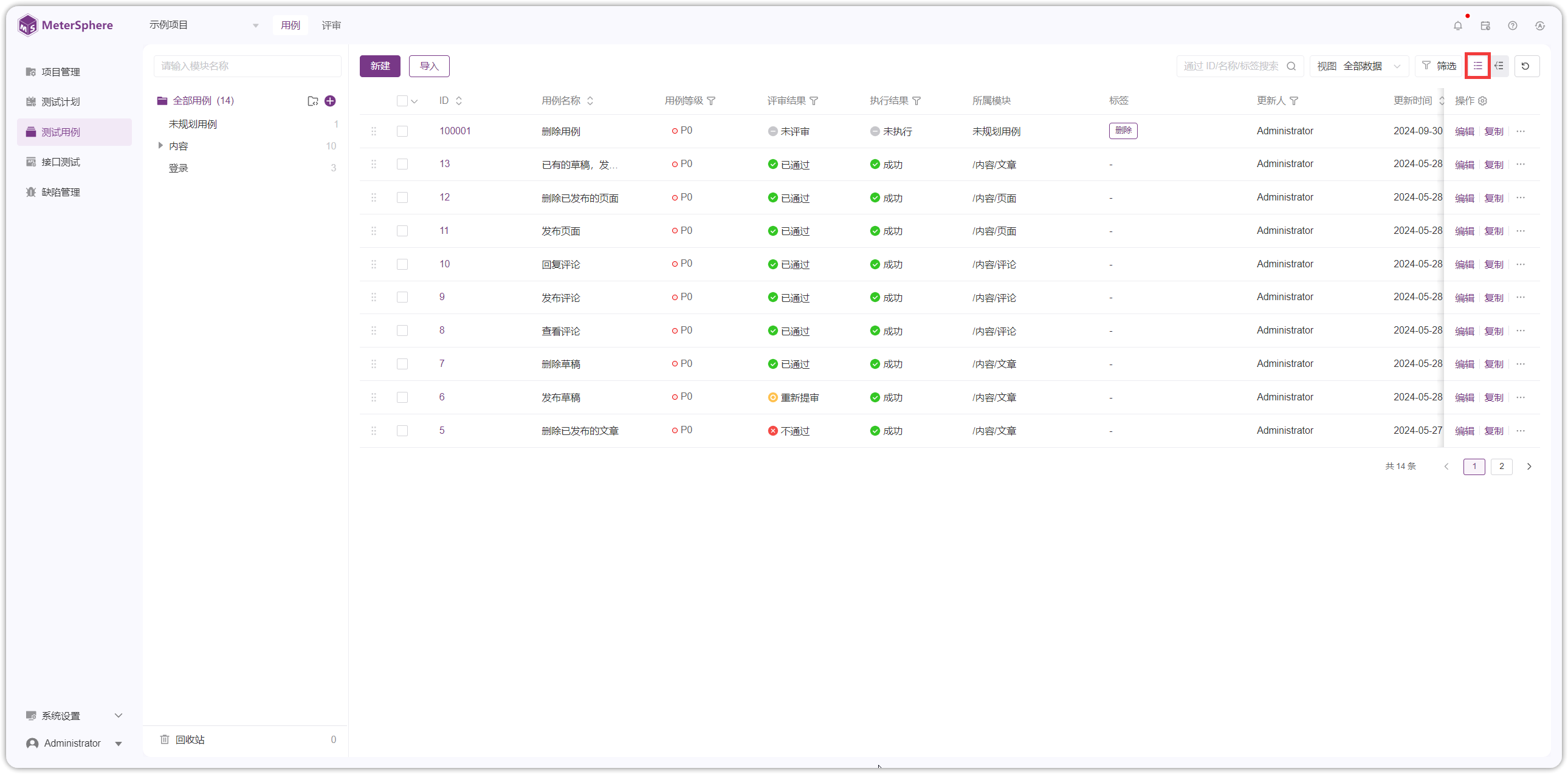Switch to the 评审 tab
The image size is (1568, 774).
331,26
